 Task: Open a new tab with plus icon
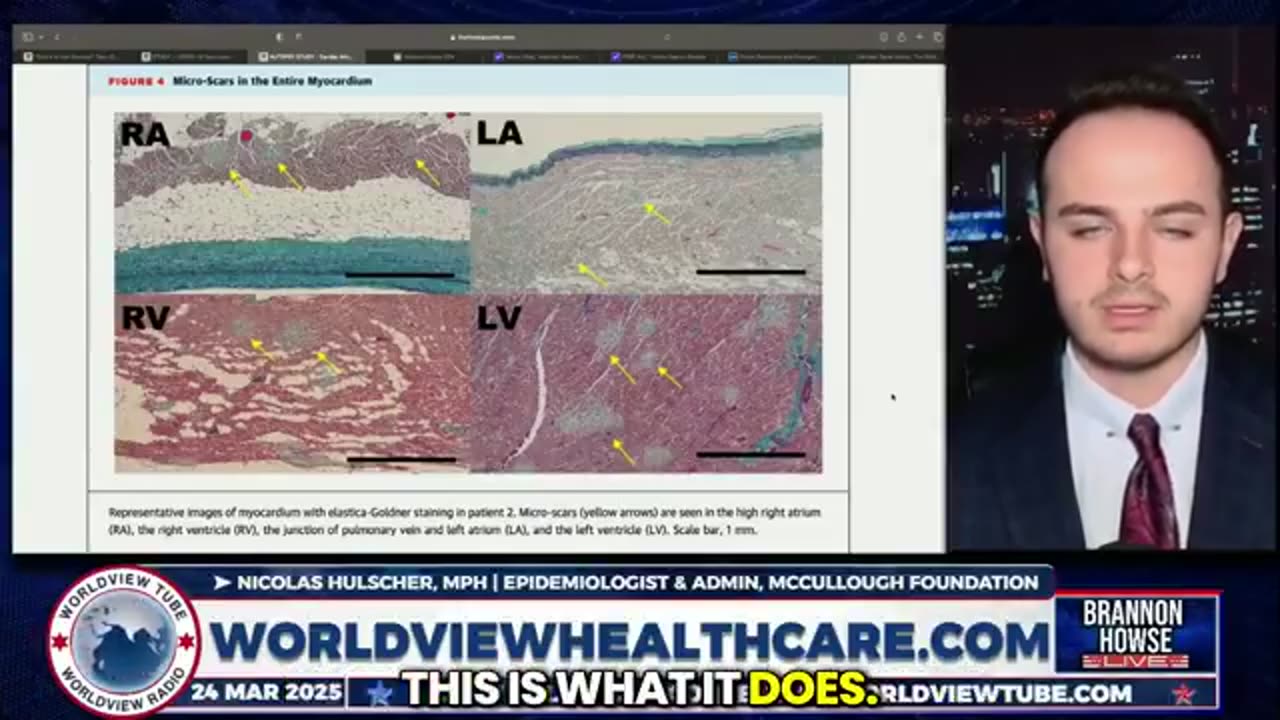pos(920,37)
